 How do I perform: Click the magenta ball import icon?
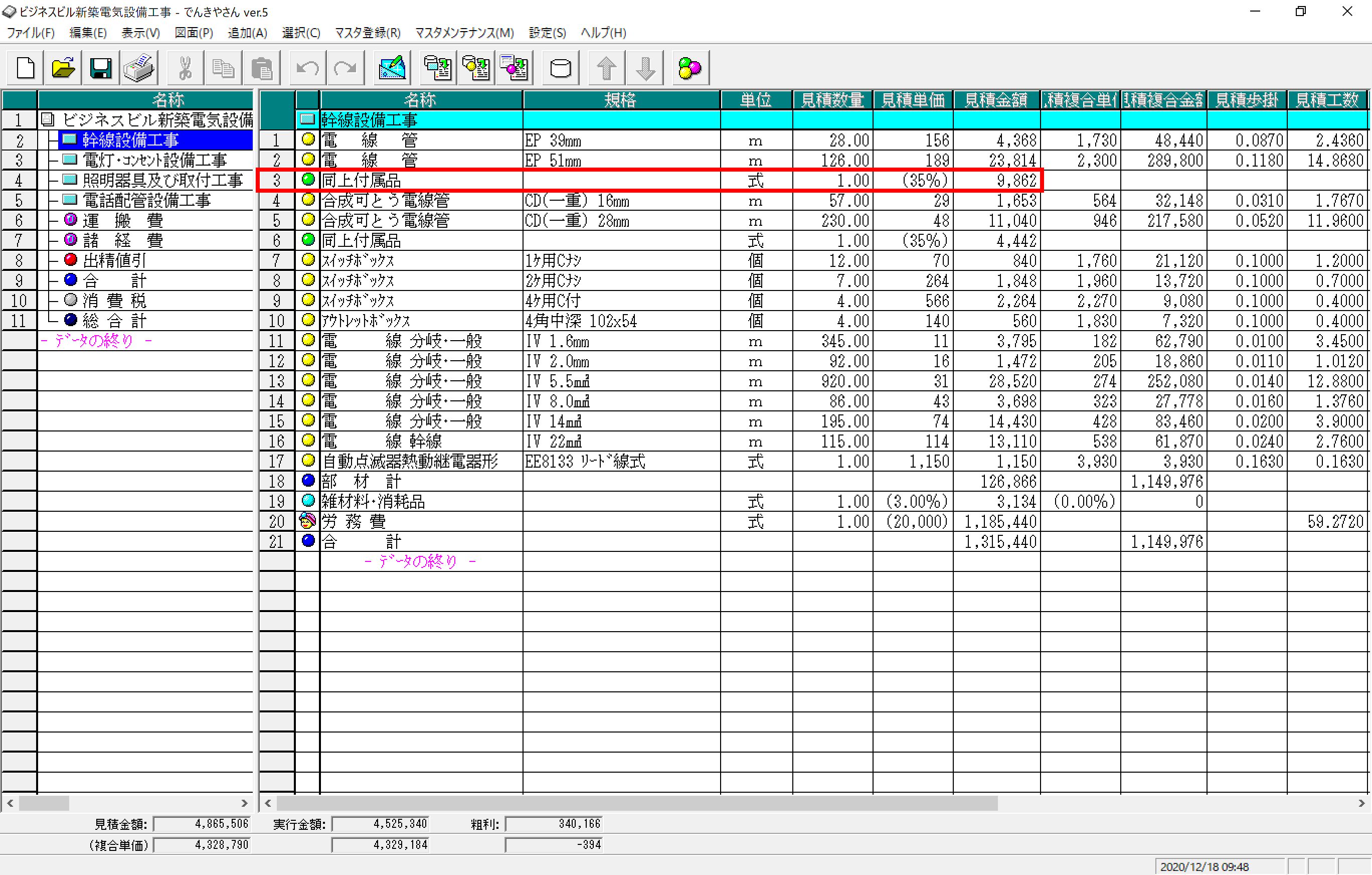(x=514, y=68)
